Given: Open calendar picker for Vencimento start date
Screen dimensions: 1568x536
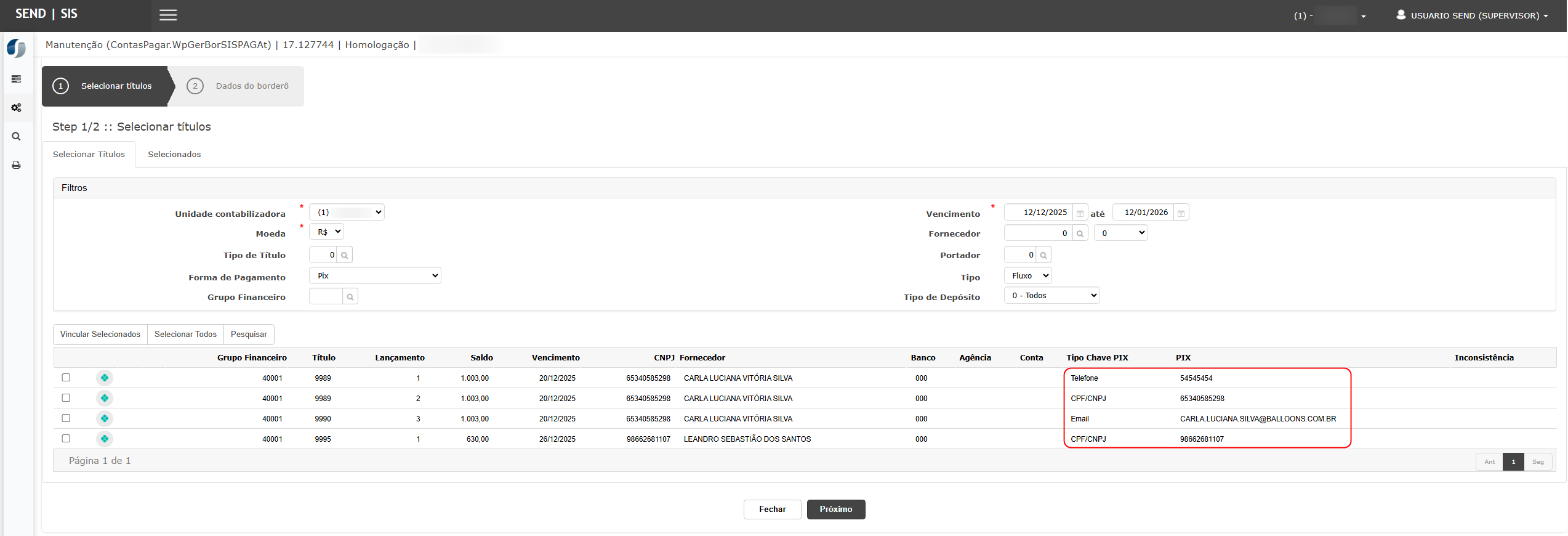Looking at the screenshot, I should [1080, 213].
